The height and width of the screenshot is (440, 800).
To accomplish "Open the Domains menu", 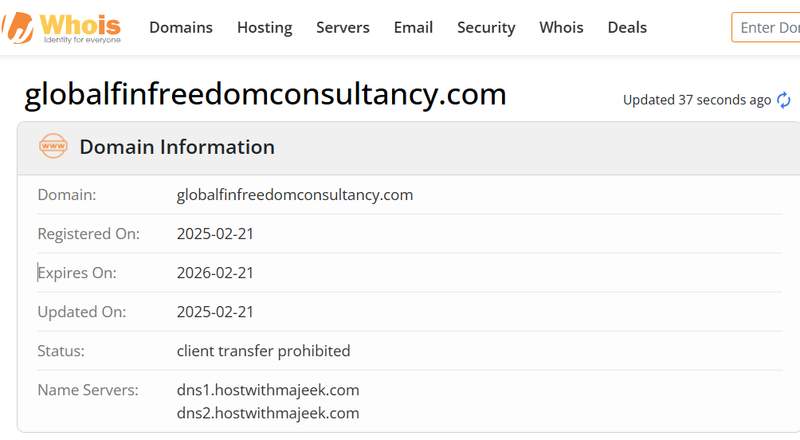I will click(181, 28).
